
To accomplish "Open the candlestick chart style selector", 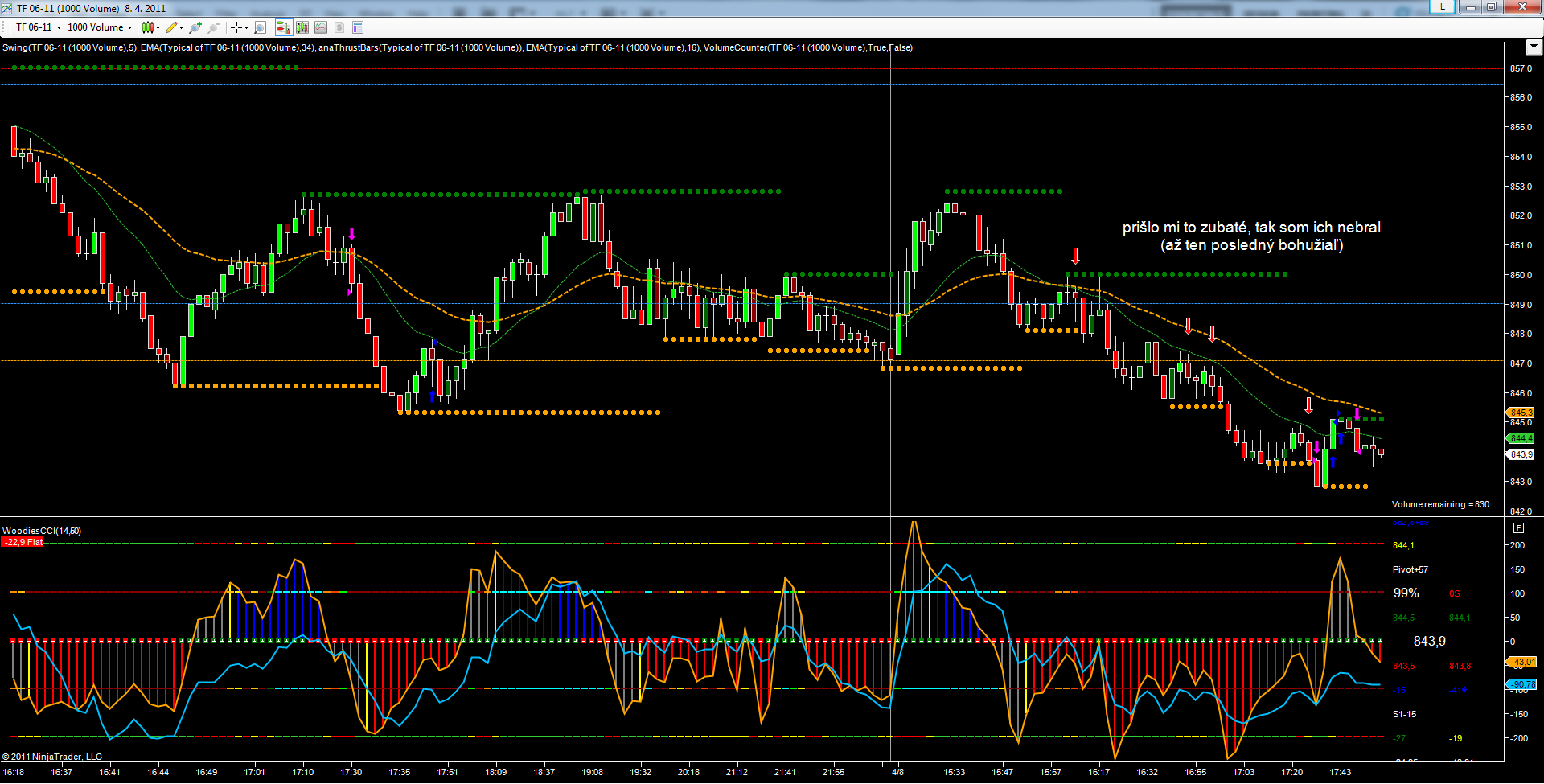I will [x=150, y=27].
